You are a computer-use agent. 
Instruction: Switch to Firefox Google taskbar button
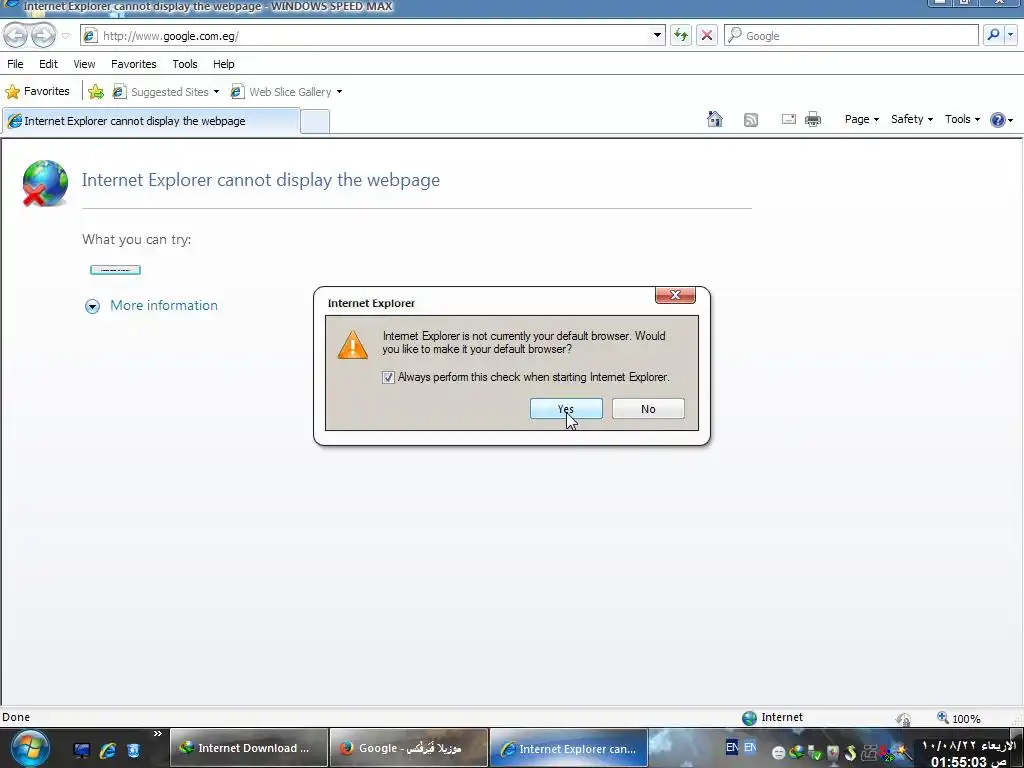click(x=408, y=748)
